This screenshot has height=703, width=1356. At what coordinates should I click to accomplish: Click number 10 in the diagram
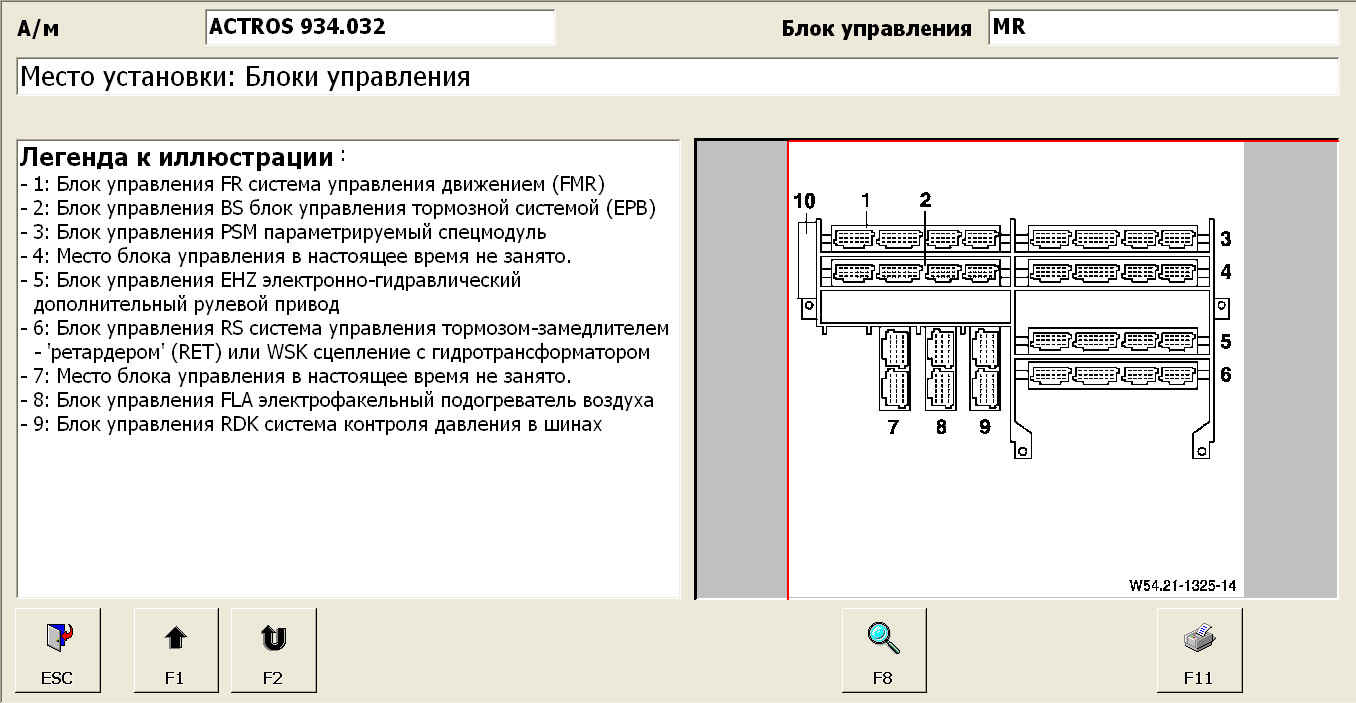[x=804, y=201]
